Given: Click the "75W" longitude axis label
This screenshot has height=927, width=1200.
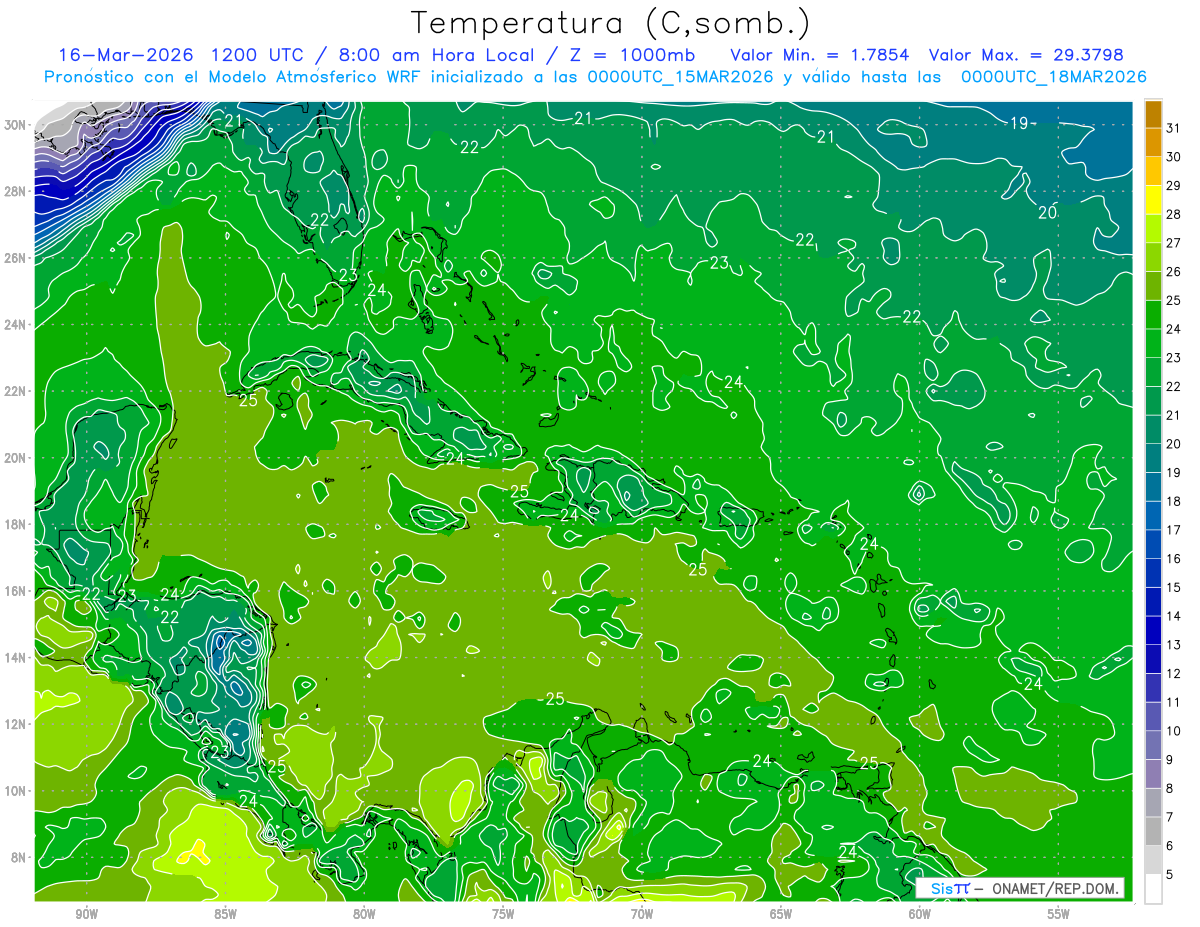Looking at the screenshot, I should coord(503,914).
